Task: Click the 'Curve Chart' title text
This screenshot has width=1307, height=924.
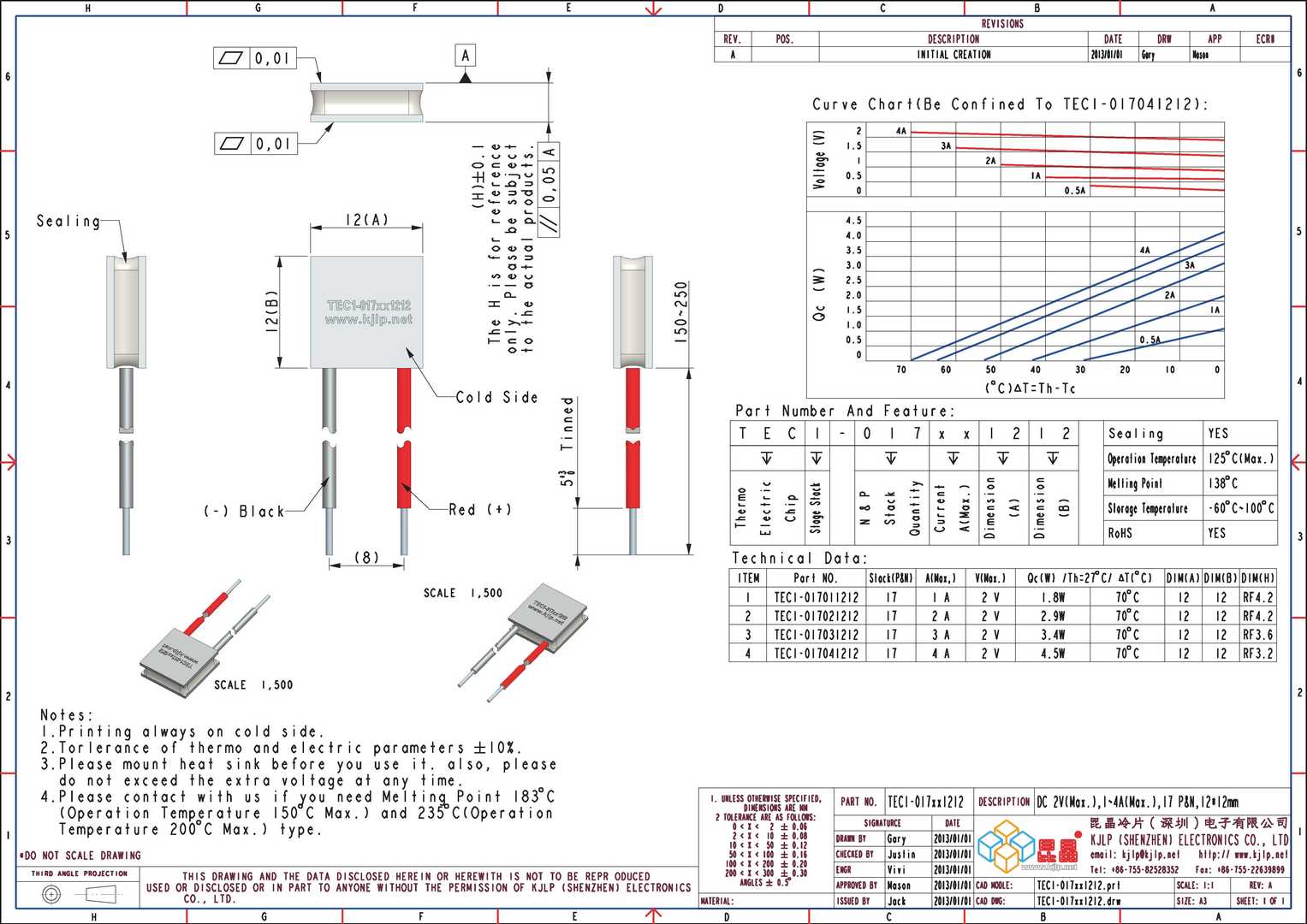Action: 1010,104
